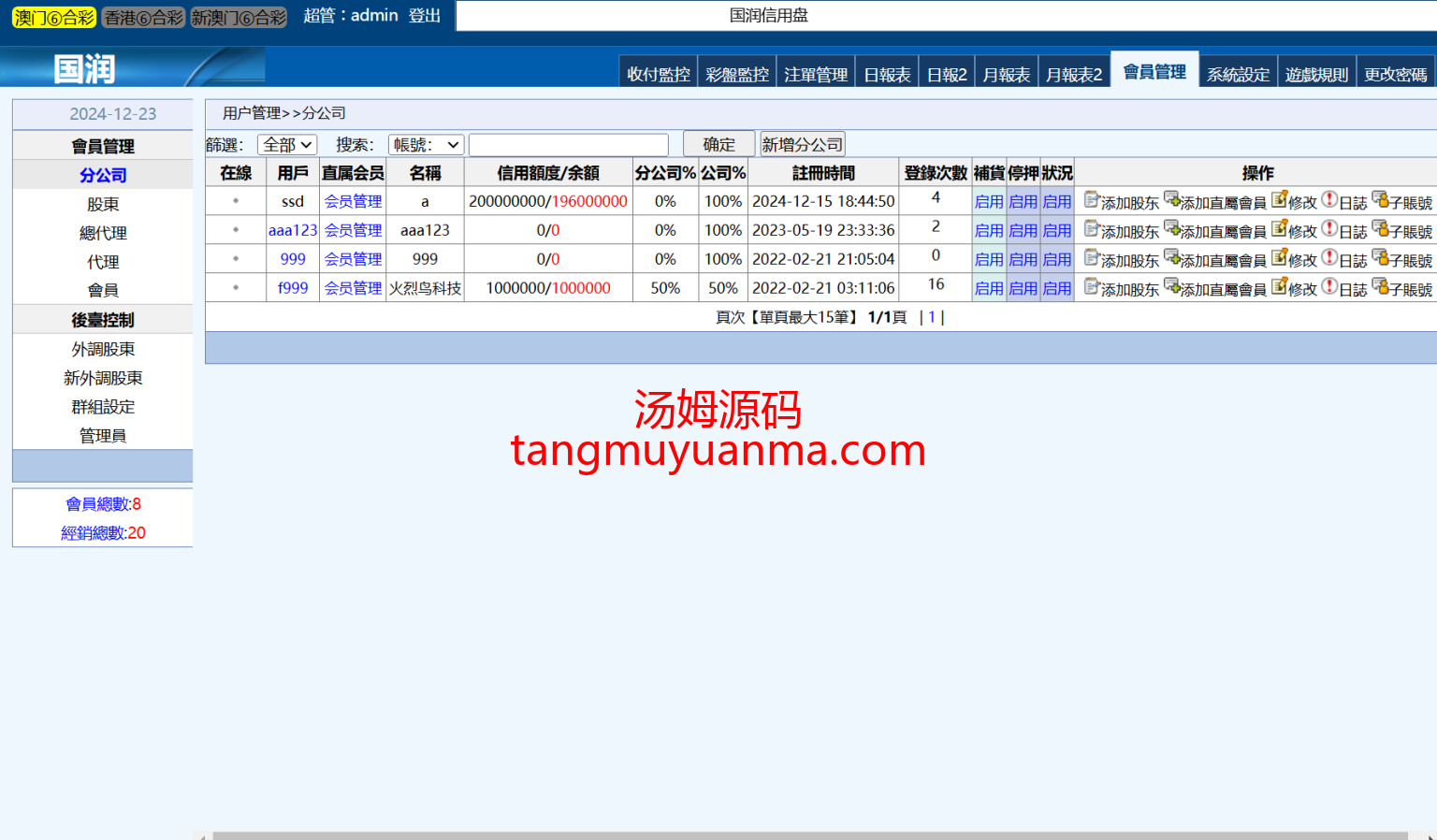The width and height of the screenshot is (1437, 840).
Task: Open the 日報表 tab
Action: click(887, 75)
